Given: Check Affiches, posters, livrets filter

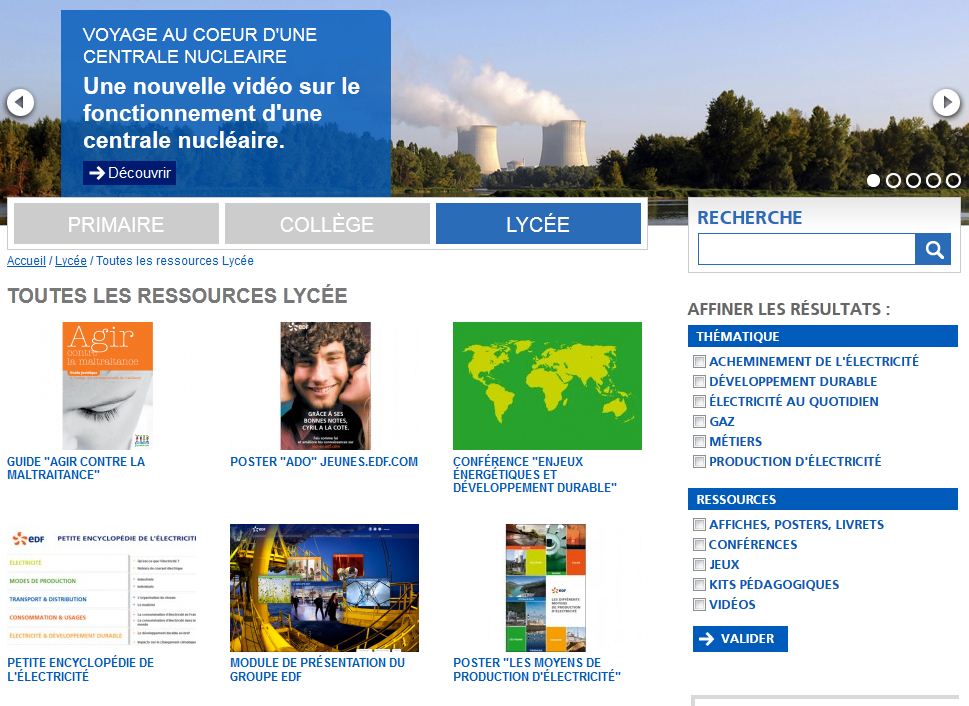Looking at the screenshot, I should [699, 525].
